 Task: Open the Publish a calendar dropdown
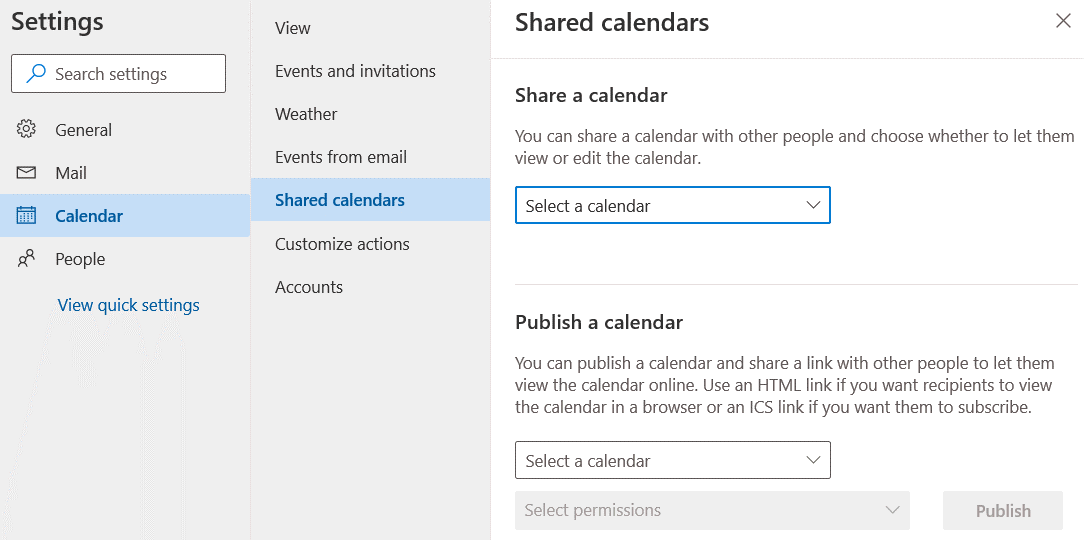[x=672, y=461]
